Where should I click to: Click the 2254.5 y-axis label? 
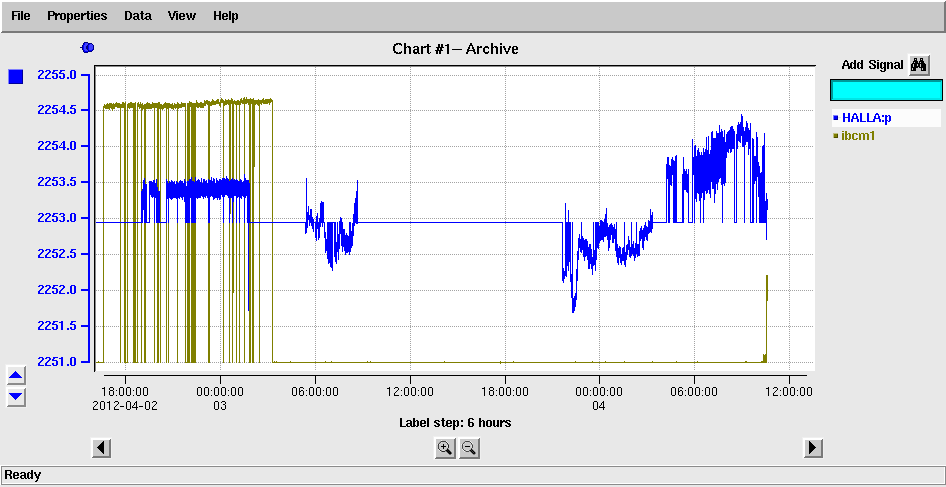pos(57,110)
